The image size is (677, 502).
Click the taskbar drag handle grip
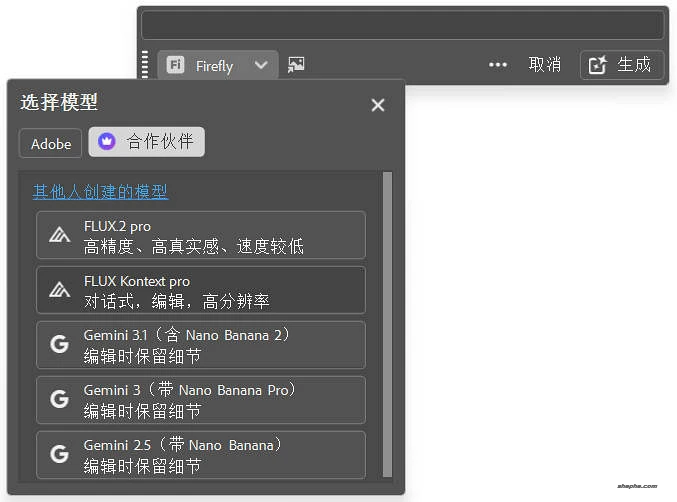coord(145,64)
